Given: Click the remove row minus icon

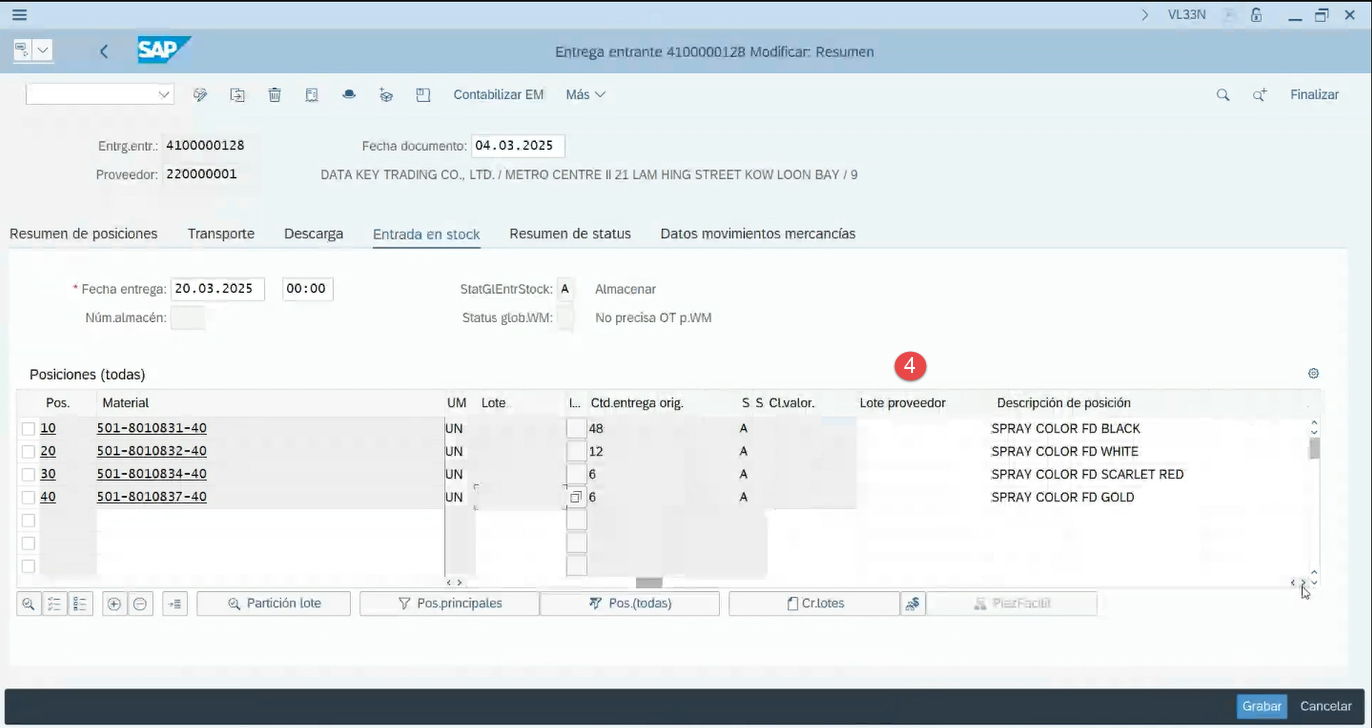Looking at the screenshot, I should click(x=140, y=604).
